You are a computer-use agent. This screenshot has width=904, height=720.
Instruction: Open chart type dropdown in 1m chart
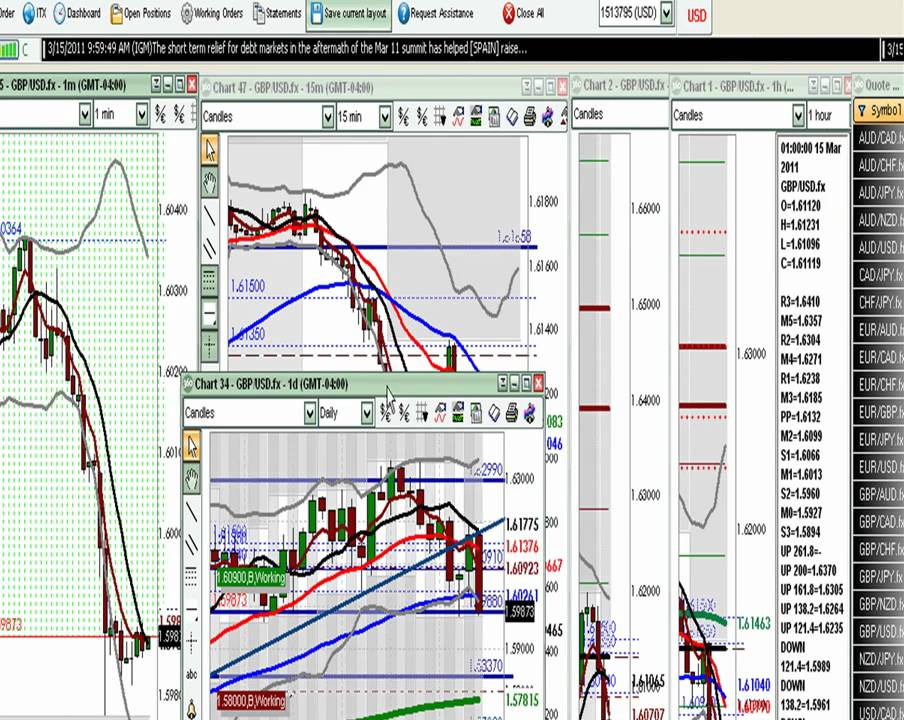click(85, 114)
